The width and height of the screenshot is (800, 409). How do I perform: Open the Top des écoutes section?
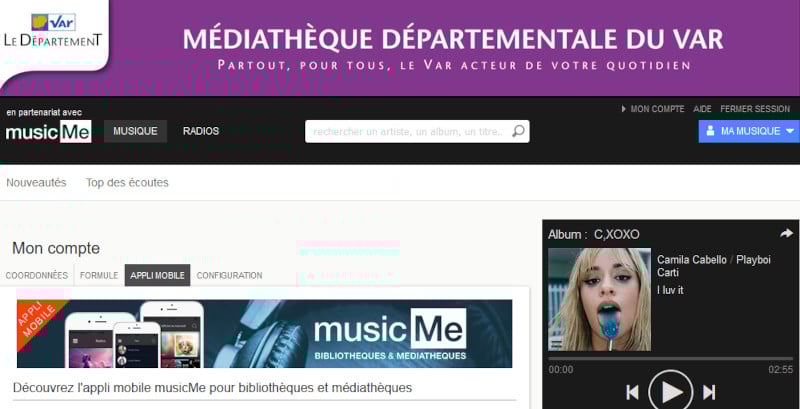(x=127, y=183)
